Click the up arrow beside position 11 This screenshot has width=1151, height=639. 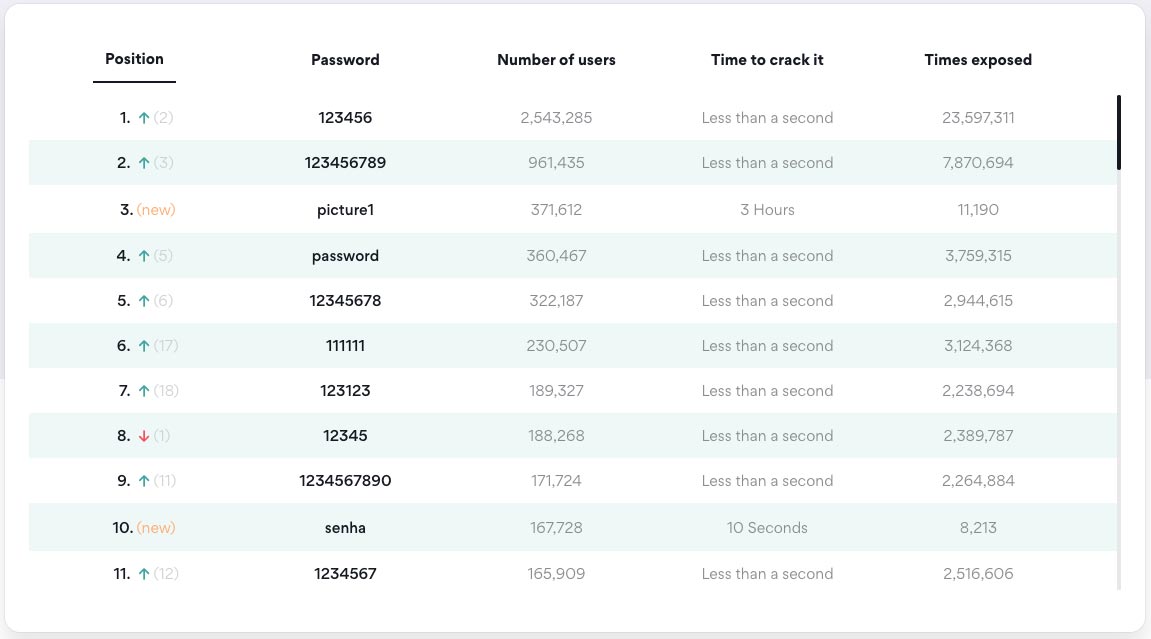(144, 574)
